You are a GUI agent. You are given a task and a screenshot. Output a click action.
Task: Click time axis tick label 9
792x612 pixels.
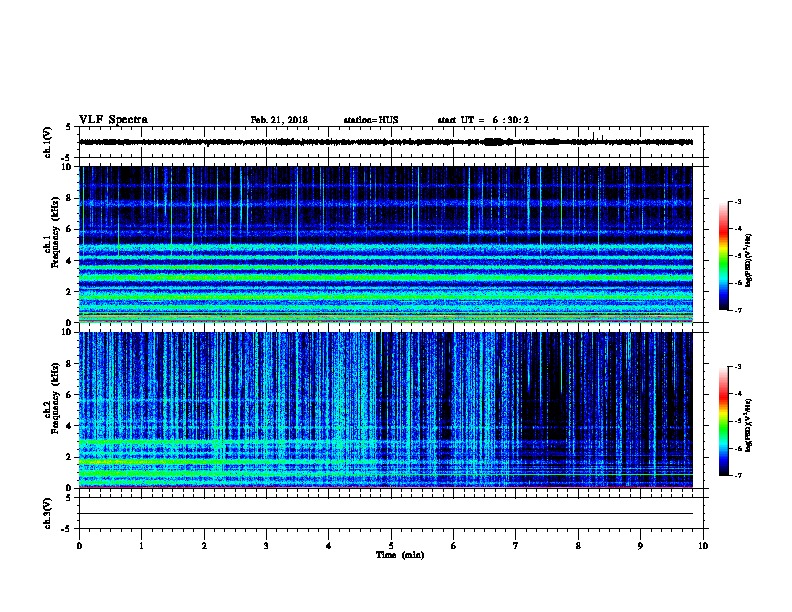tap(640, 545)
